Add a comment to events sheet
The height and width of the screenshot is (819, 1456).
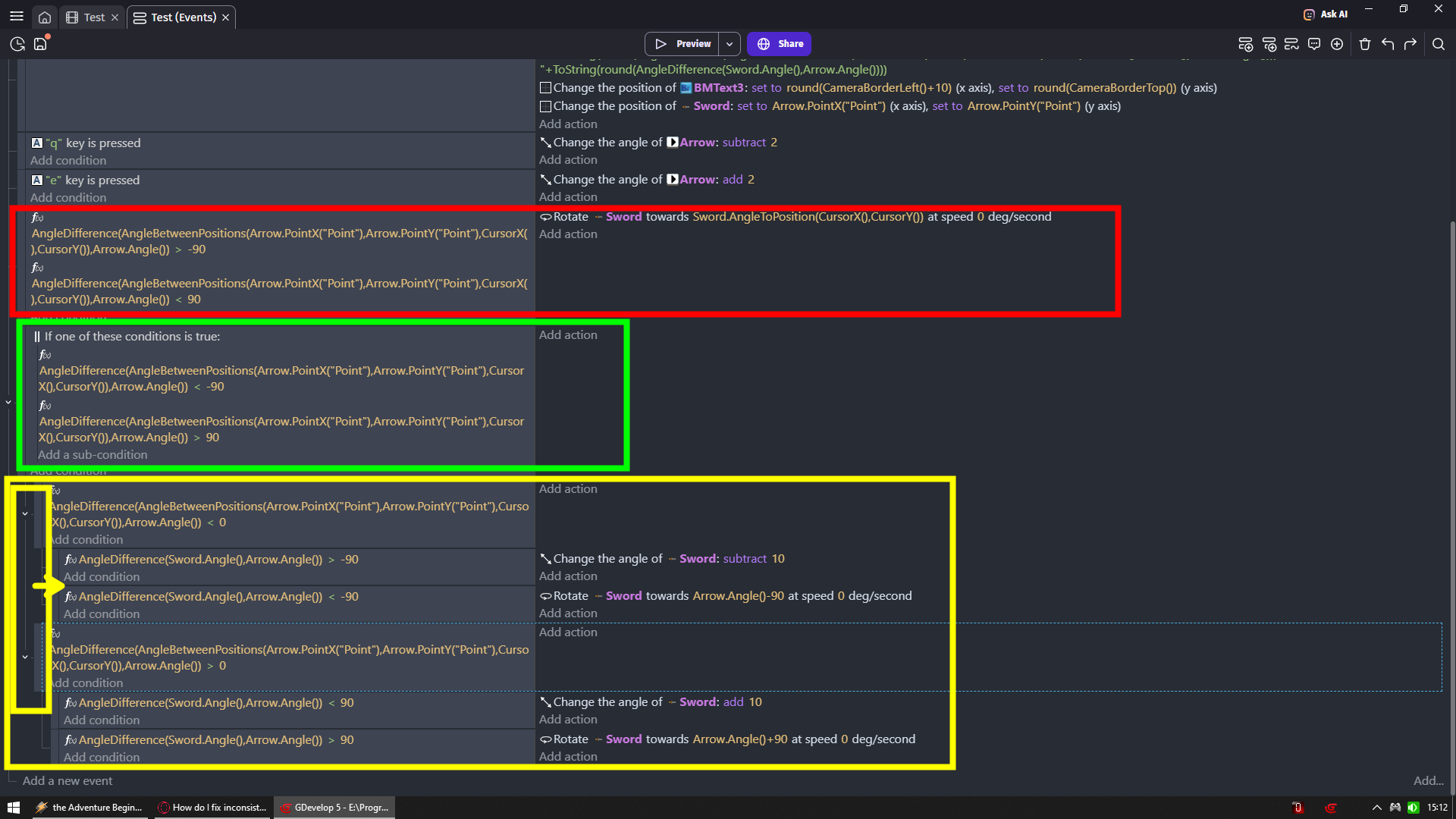point(1314,44)
